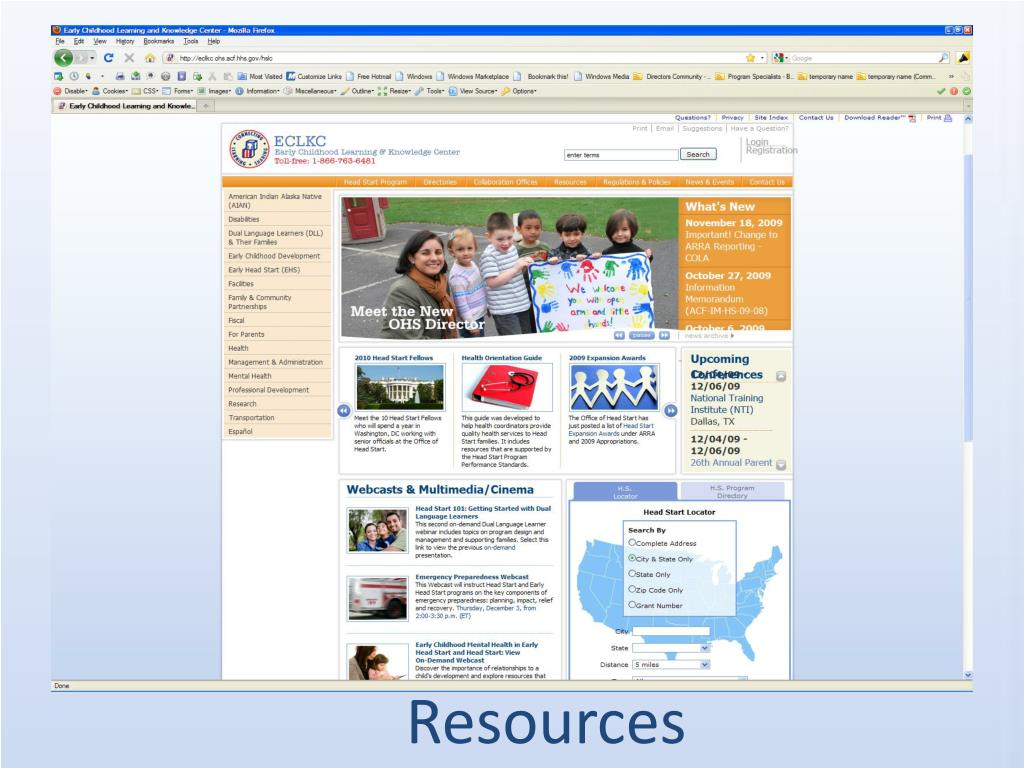Go to the browser home page icon

pos(150,57)
